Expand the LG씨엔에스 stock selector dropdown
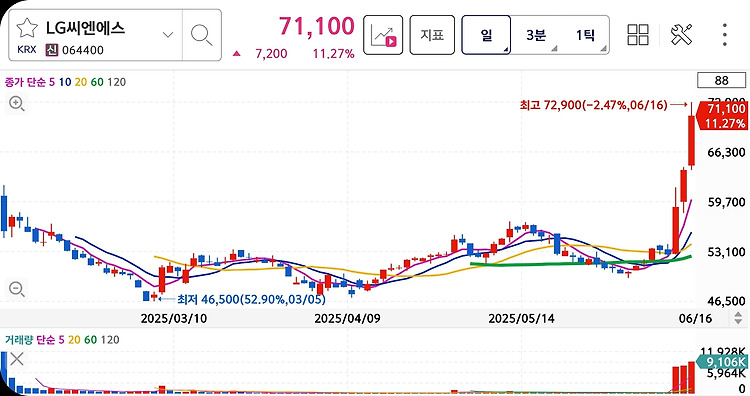Viewport: 750px width, 396px height. pyautogui.click(x=167, y=34)
